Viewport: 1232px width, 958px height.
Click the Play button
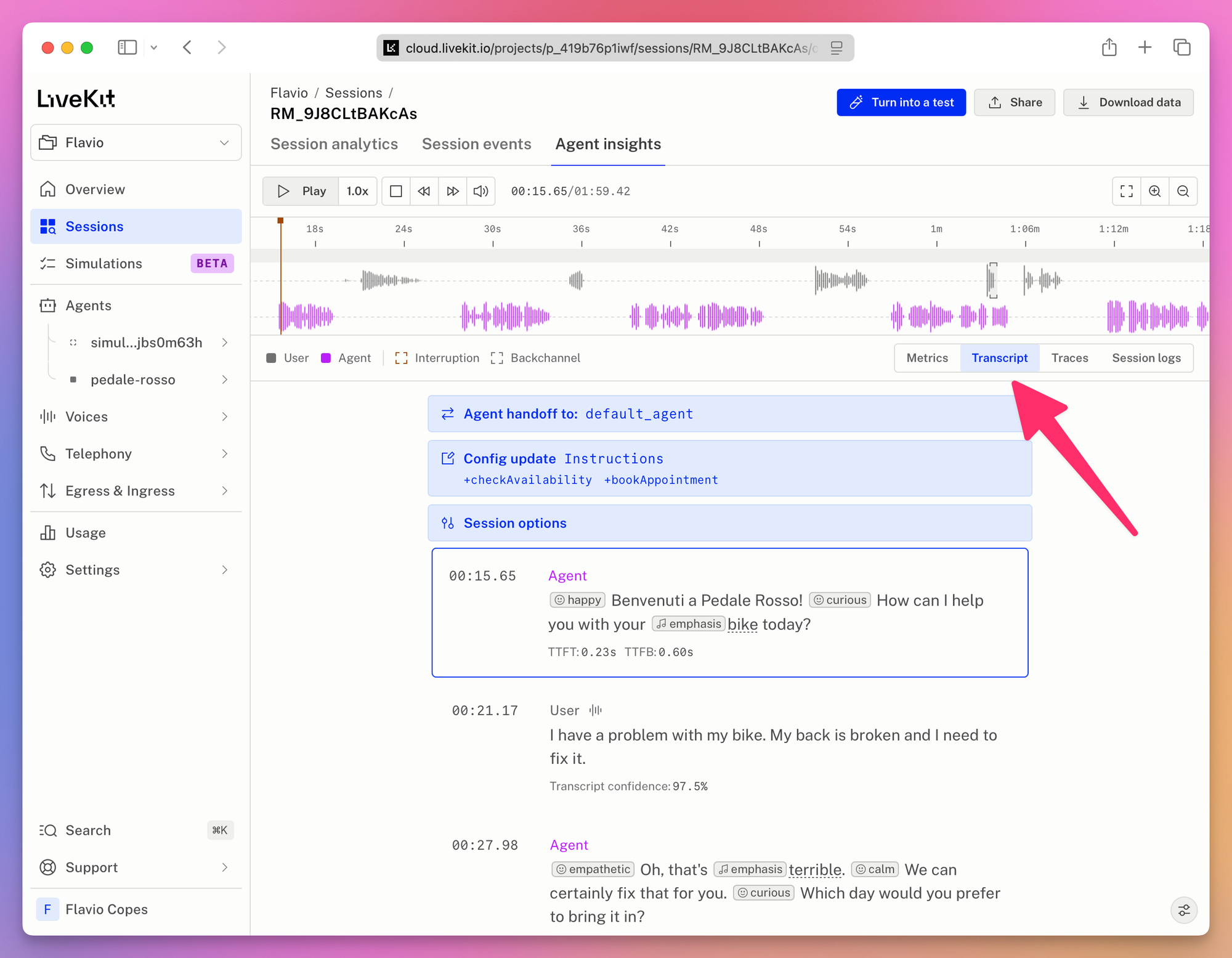[x=301, y=191]
